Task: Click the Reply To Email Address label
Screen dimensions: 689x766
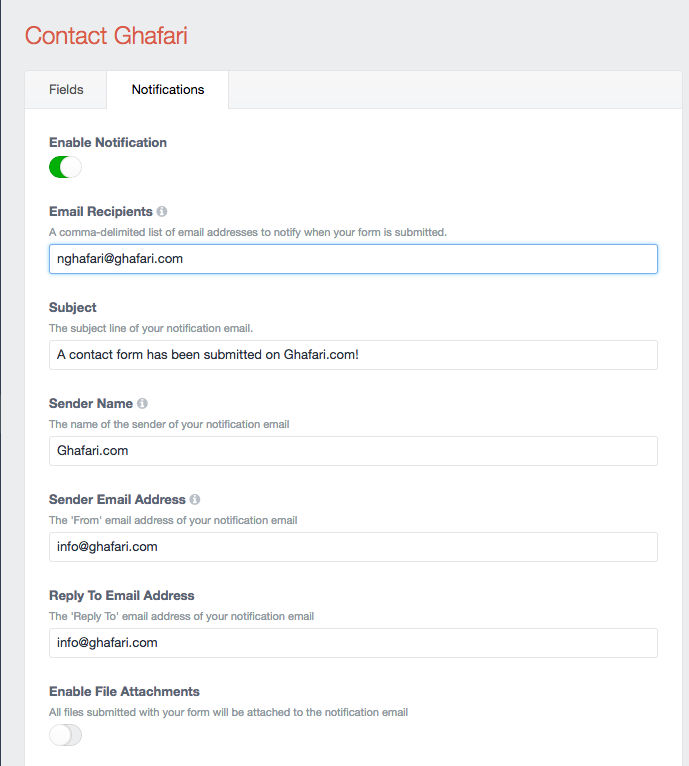Action: point(122,596)
